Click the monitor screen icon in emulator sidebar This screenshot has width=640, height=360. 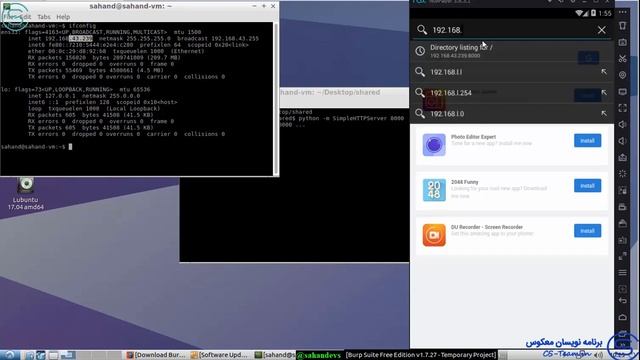(622, 91)
